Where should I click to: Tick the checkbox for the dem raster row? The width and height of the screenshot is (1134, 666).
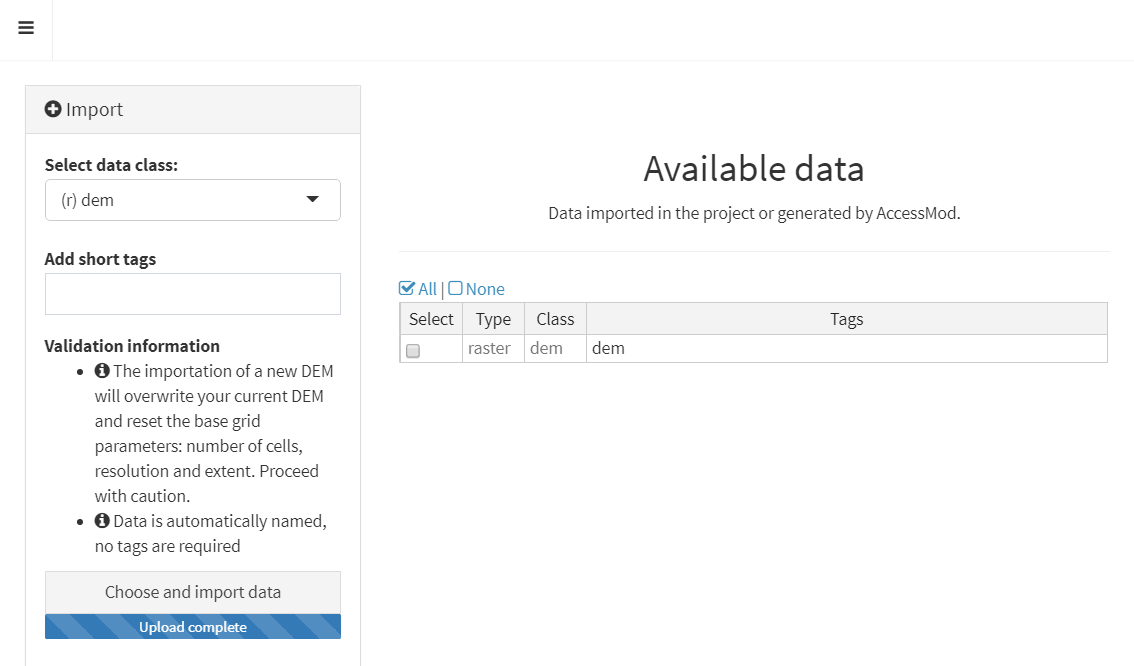coord(413,350)
